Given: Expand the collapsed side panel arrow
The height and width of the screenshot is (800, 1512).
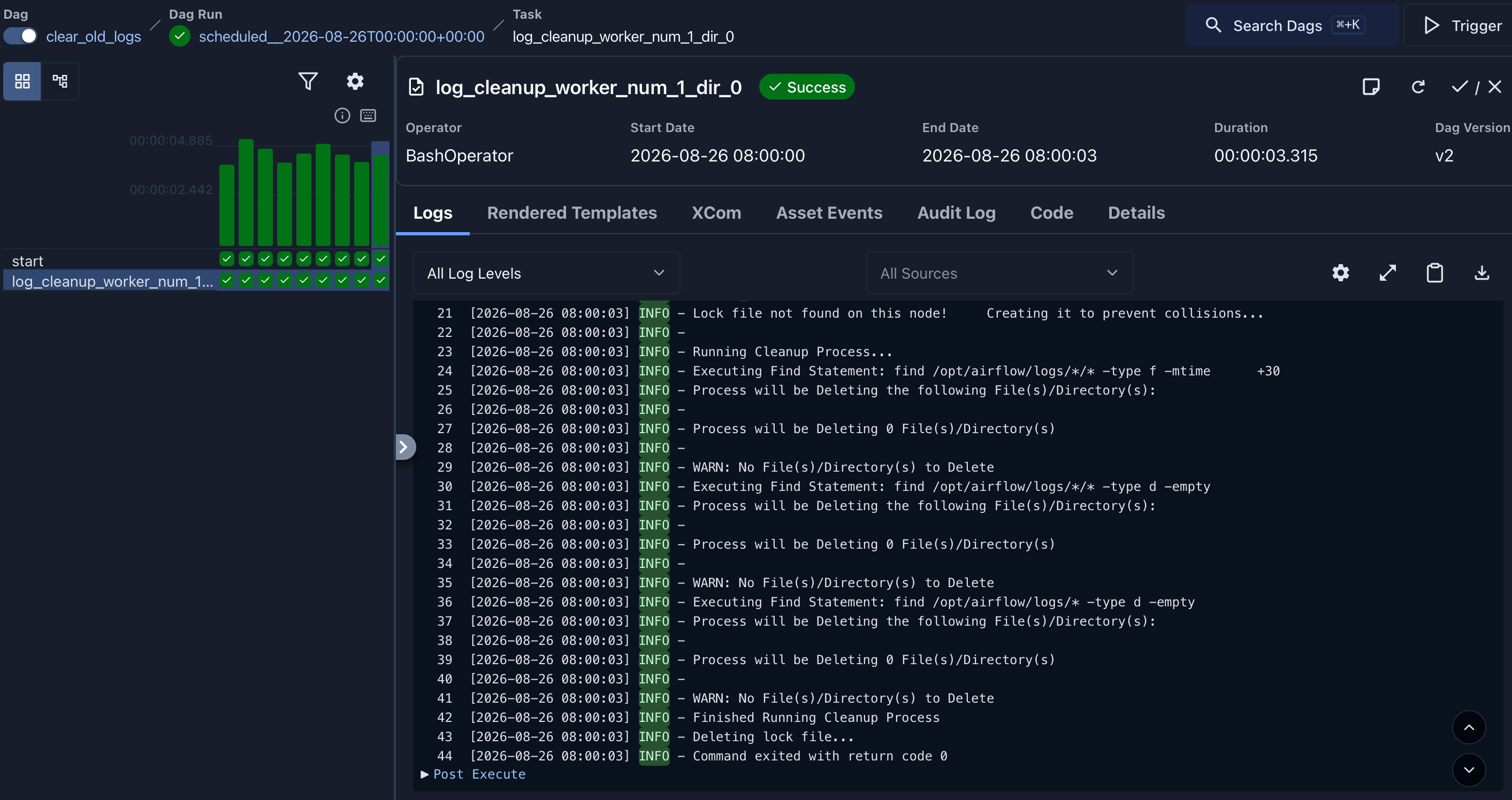Looking at the screenshot, I should click(x=404, y=447).
